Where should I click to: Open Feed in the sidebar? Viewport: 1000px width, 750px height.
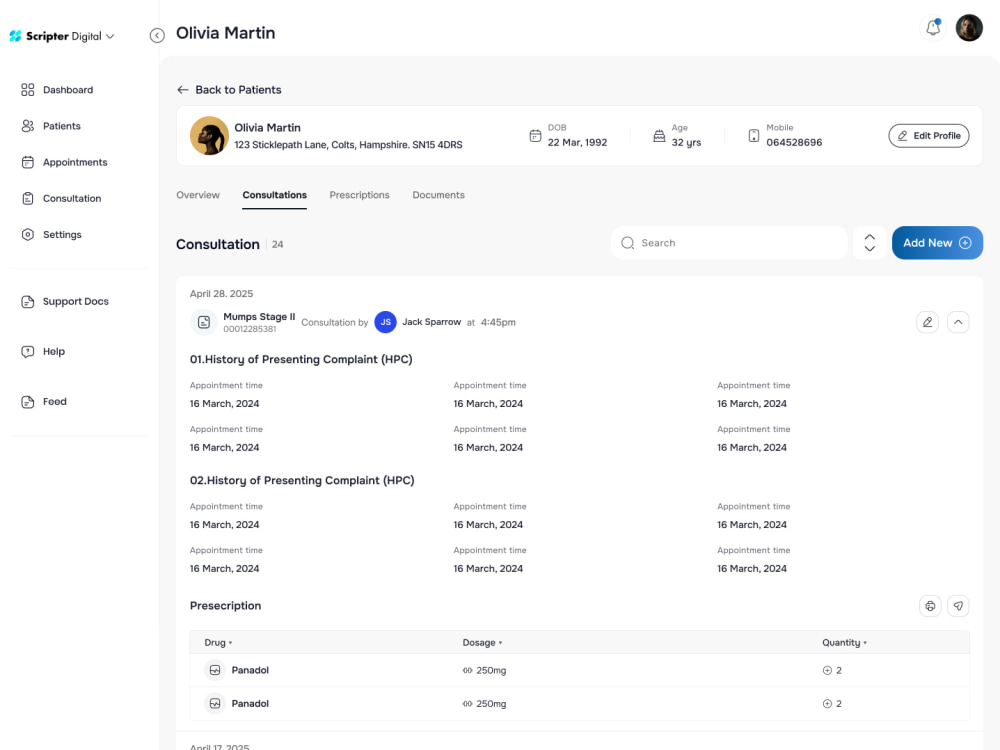pos(54,402)
